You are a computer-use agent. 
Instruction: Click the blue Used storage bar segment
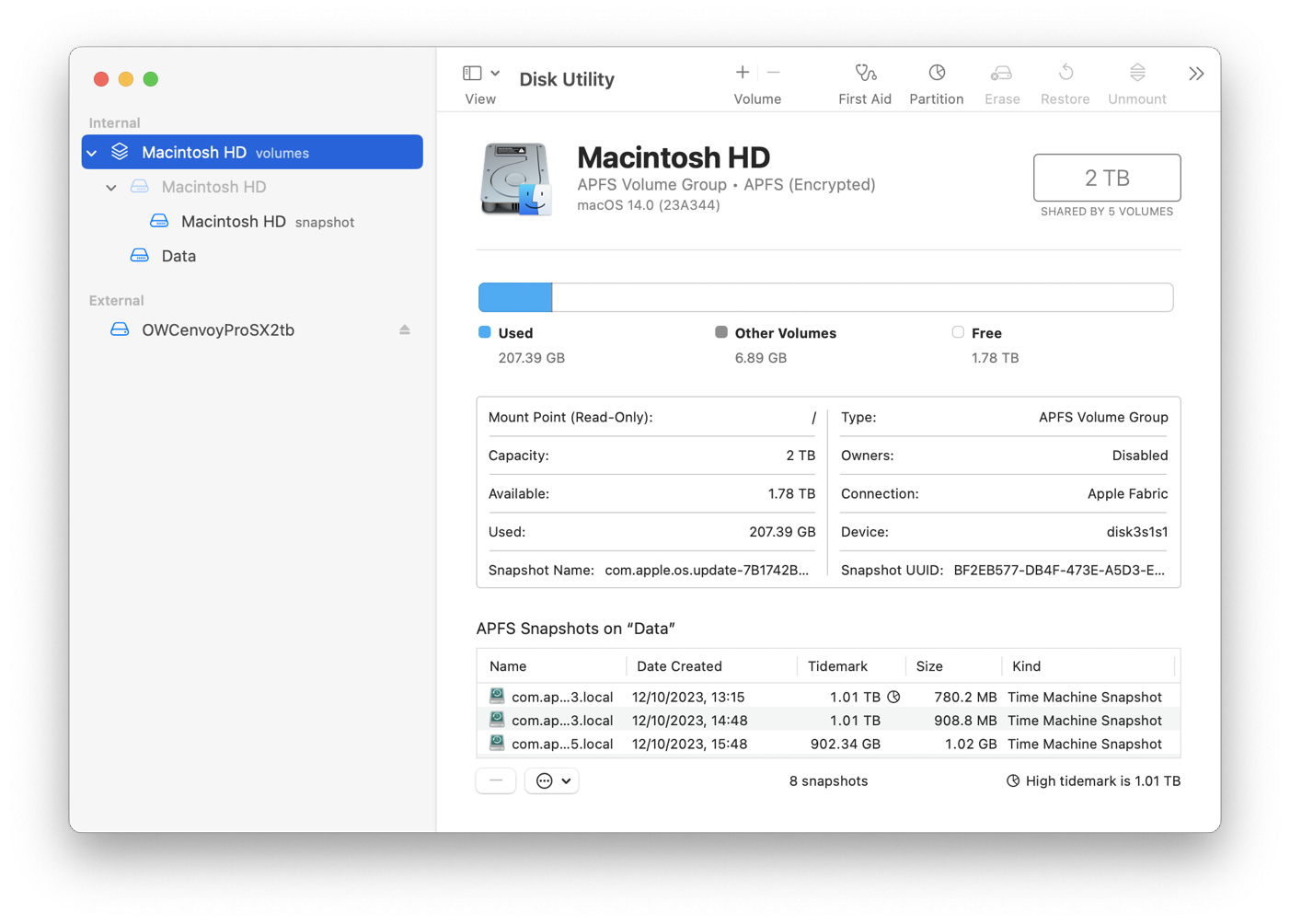(x=515, y=297)
